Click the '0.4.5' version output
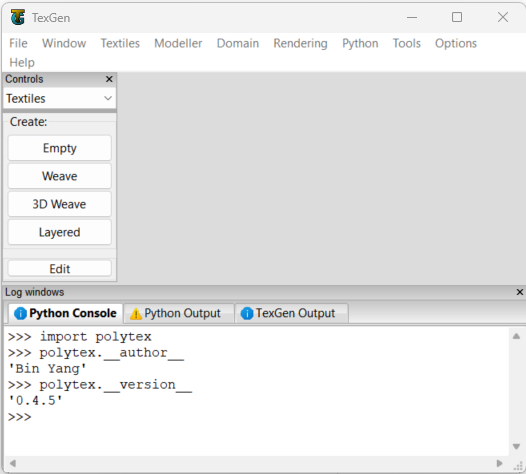Viewport: 526px width, 474px height. (35, 401)
